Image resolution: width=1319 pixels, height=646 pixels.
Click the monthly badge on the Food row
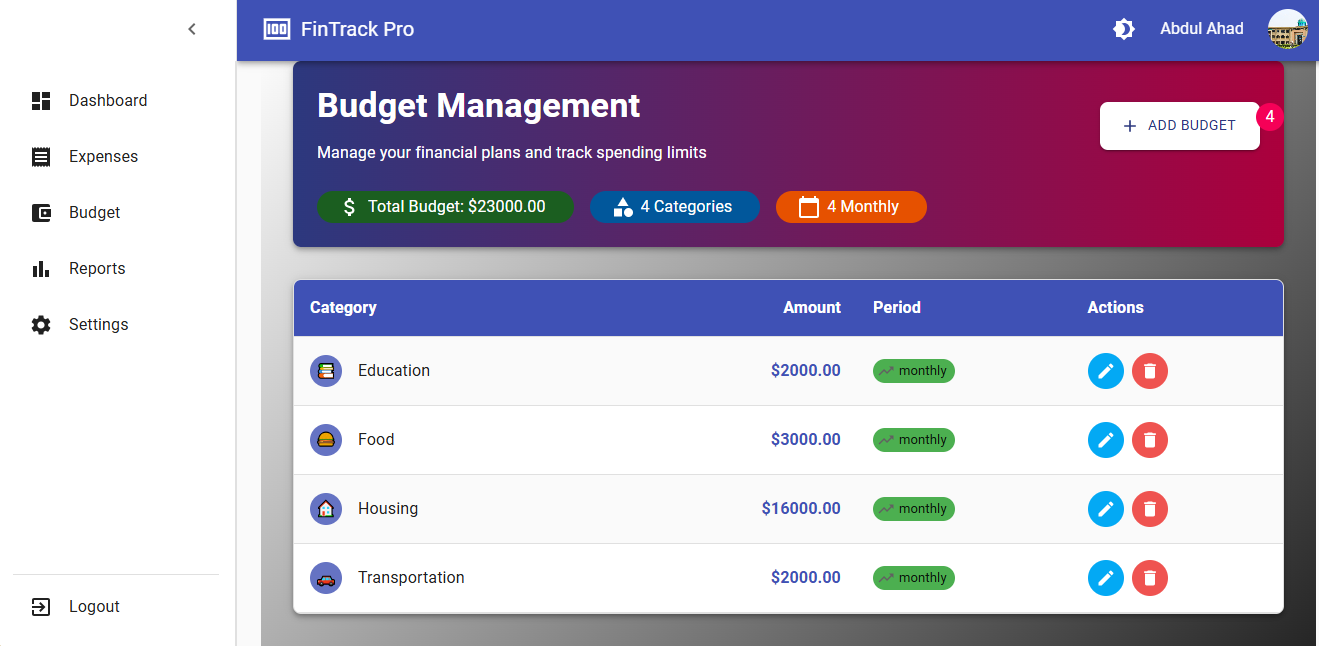[x=913, y=440]
